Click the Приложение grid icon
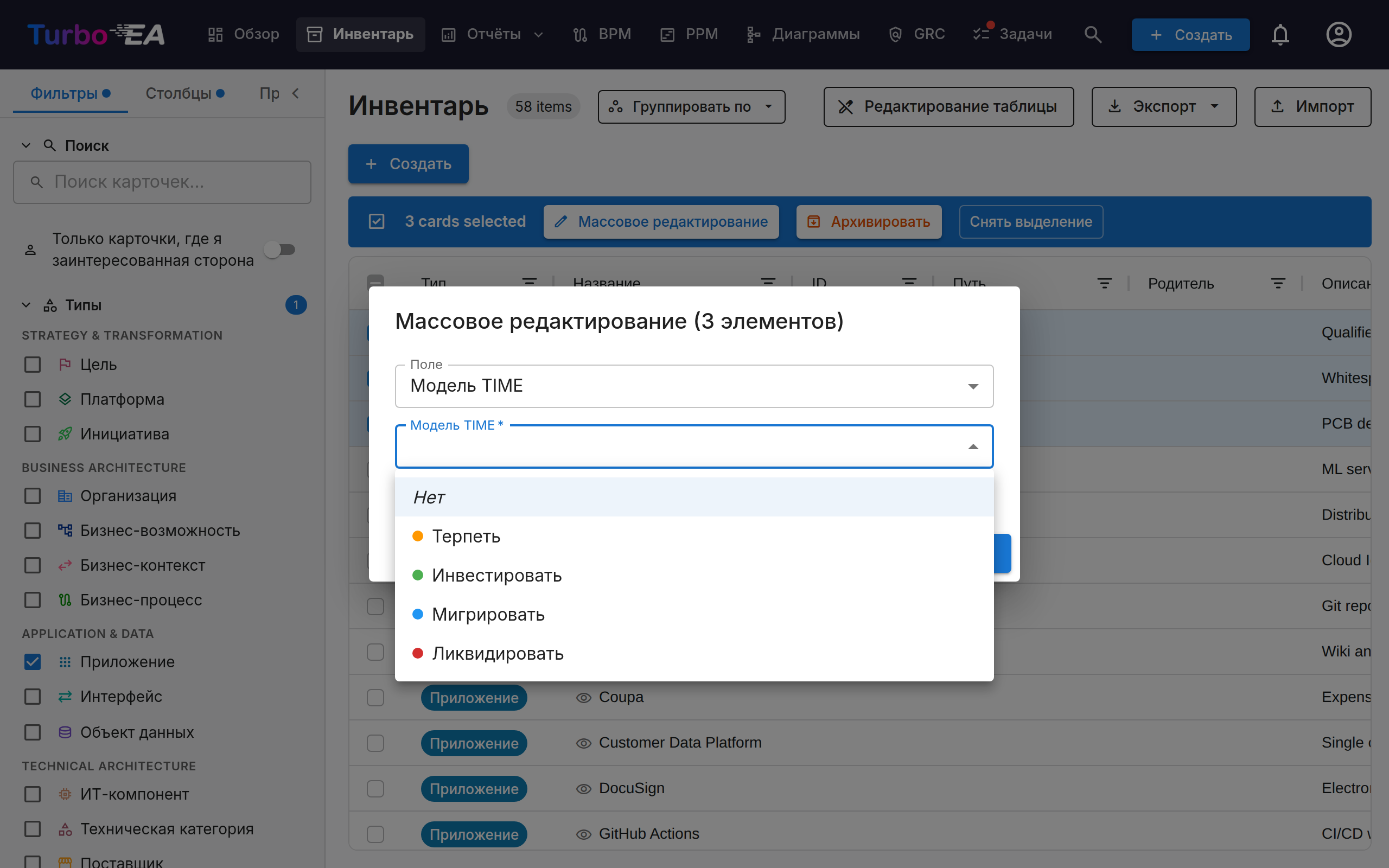This screenshot has height=868, width=1389. (x=65, y=662)
